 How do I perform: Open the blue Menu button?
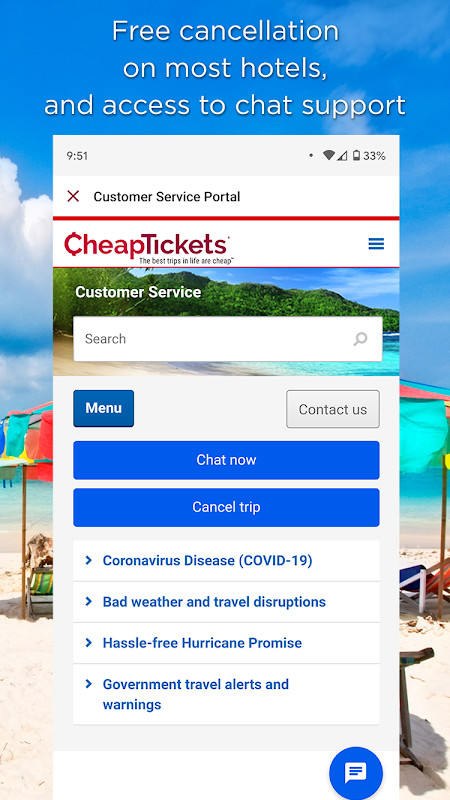click(104, 408)
